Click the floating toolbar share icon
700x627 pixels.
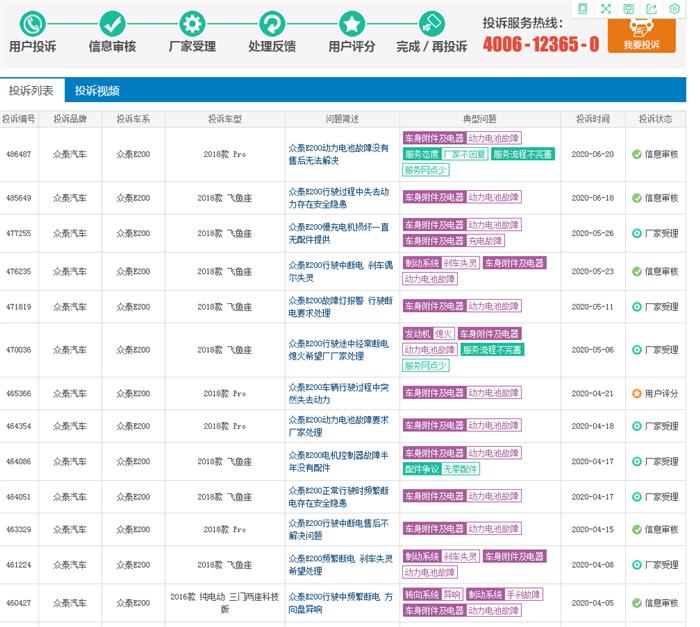pos(652,8)
